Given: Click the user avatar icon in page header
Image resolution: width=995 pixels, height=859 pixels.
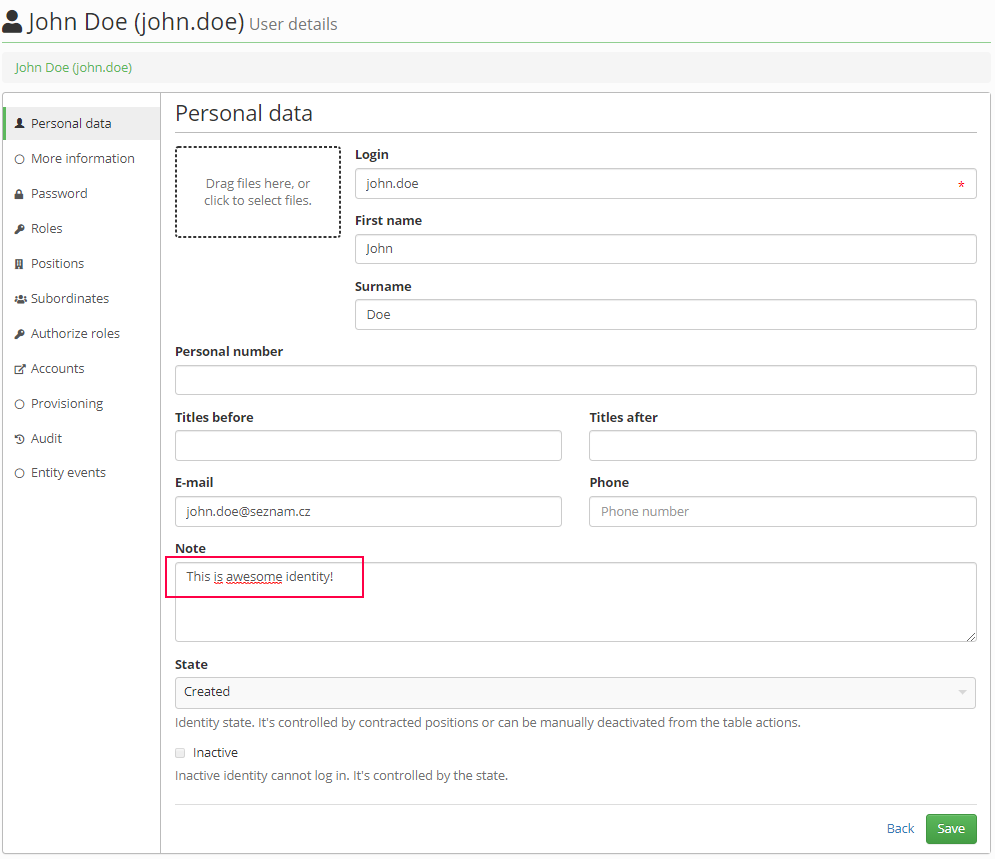Looking at the screenshot, I should coord(12,22).
